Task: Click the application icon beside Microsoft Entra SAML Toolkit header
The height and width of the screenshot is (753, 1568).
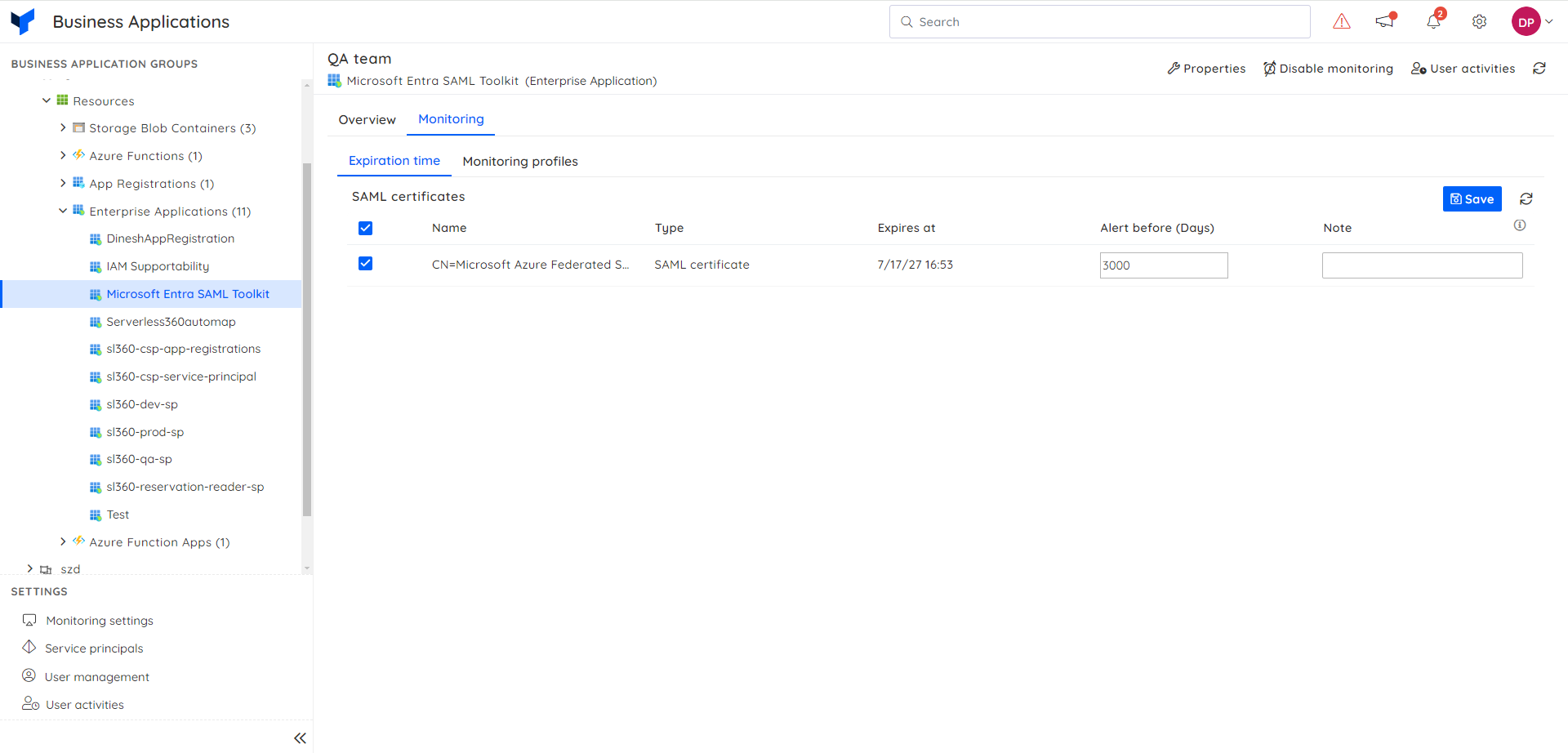Action: (x=334, y=80)
